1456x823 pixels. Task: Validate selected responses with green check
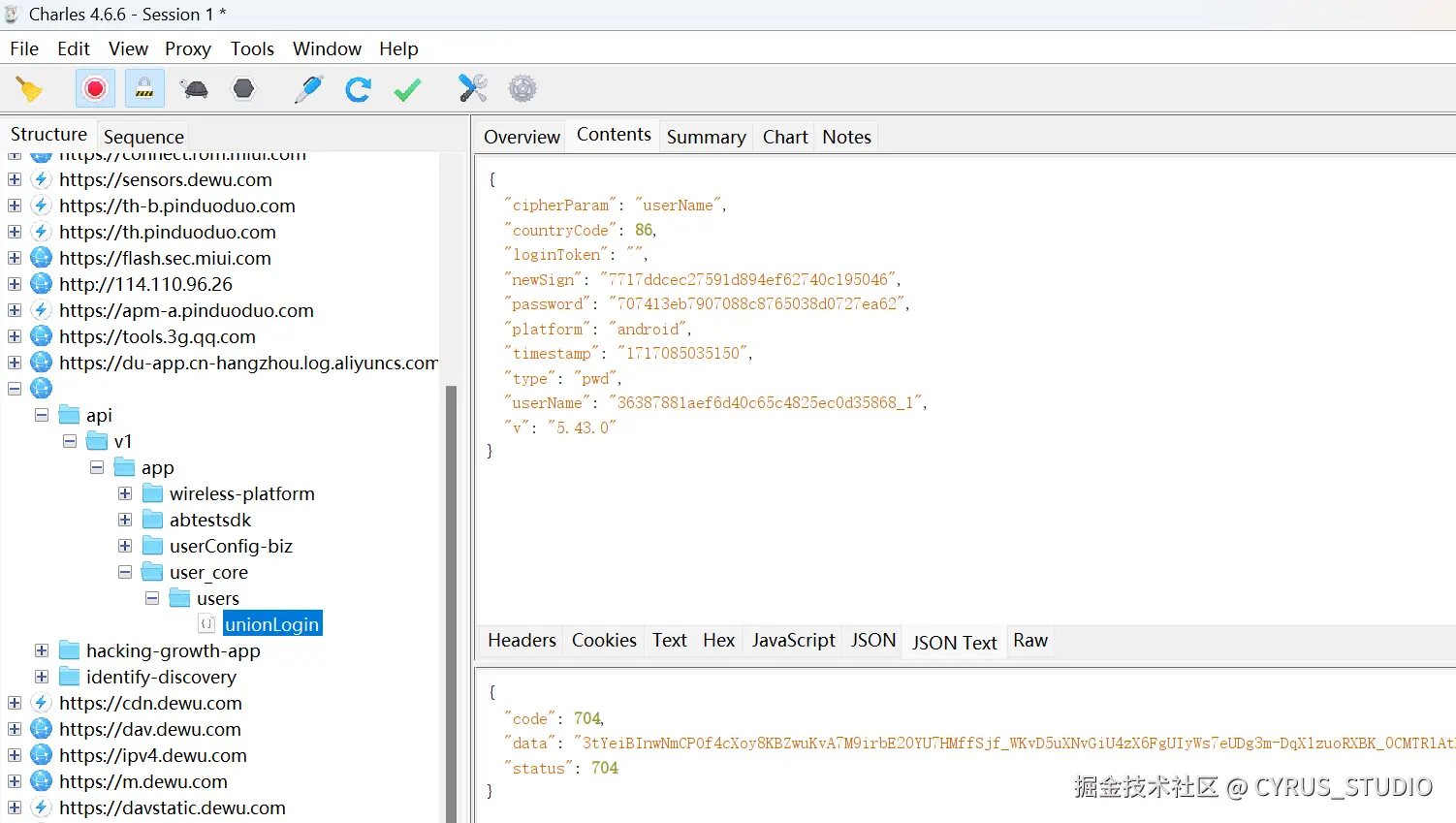[x=408, y=89]
